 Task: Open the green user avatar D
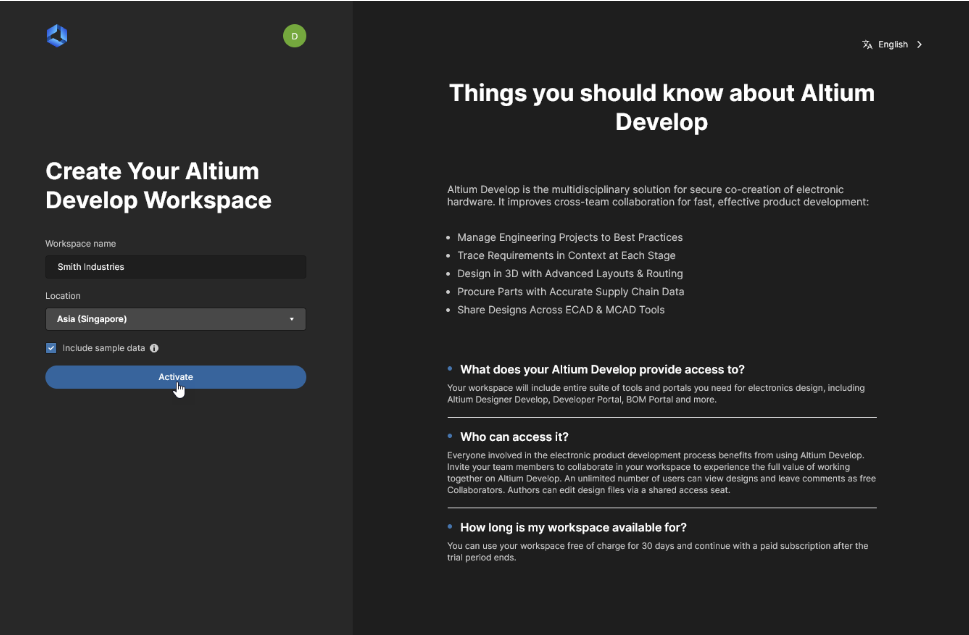(295, 36)
